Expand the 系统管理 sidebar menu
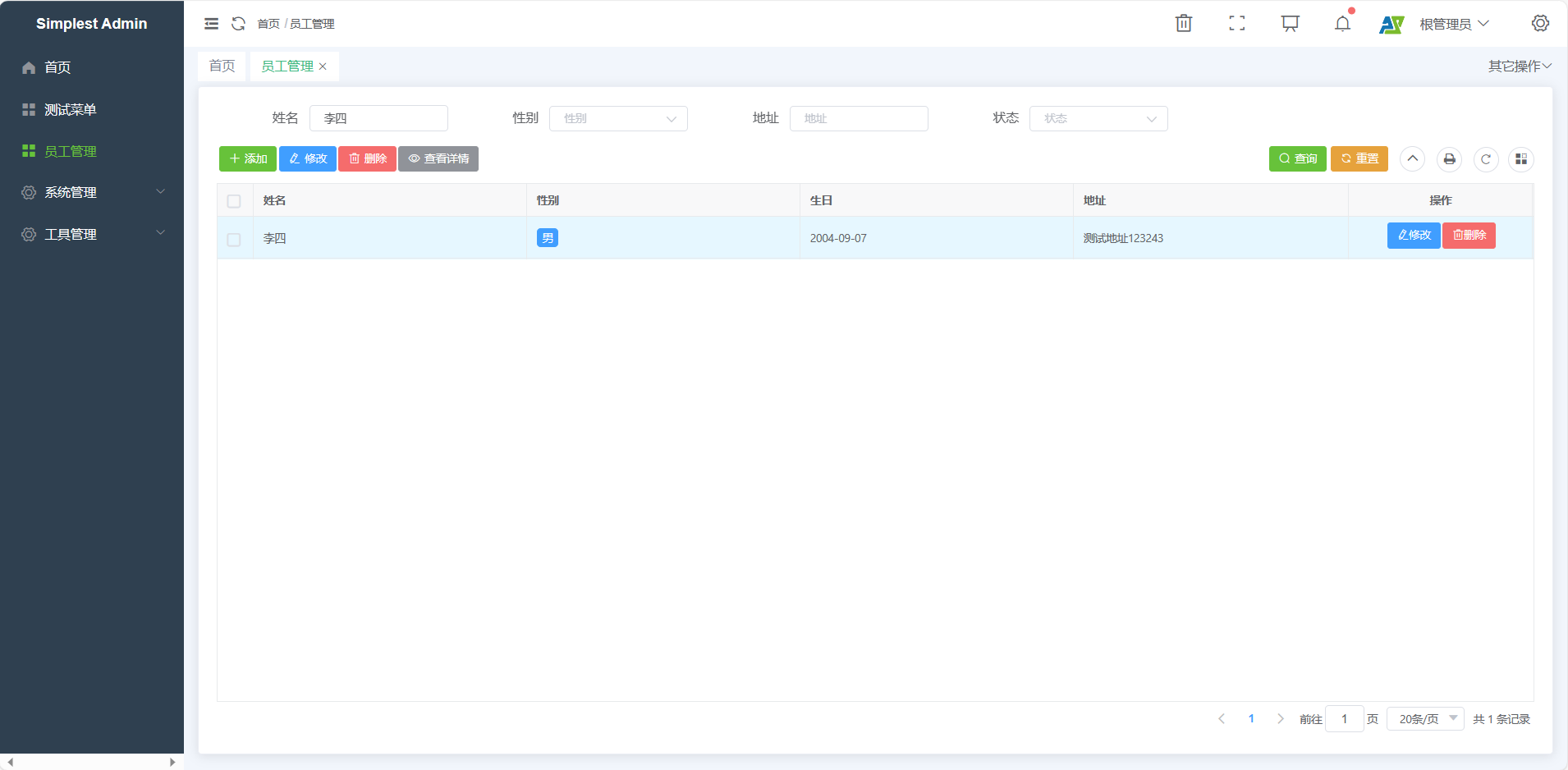The height and width of the screenshot is (770, 1568). [92, 193]
